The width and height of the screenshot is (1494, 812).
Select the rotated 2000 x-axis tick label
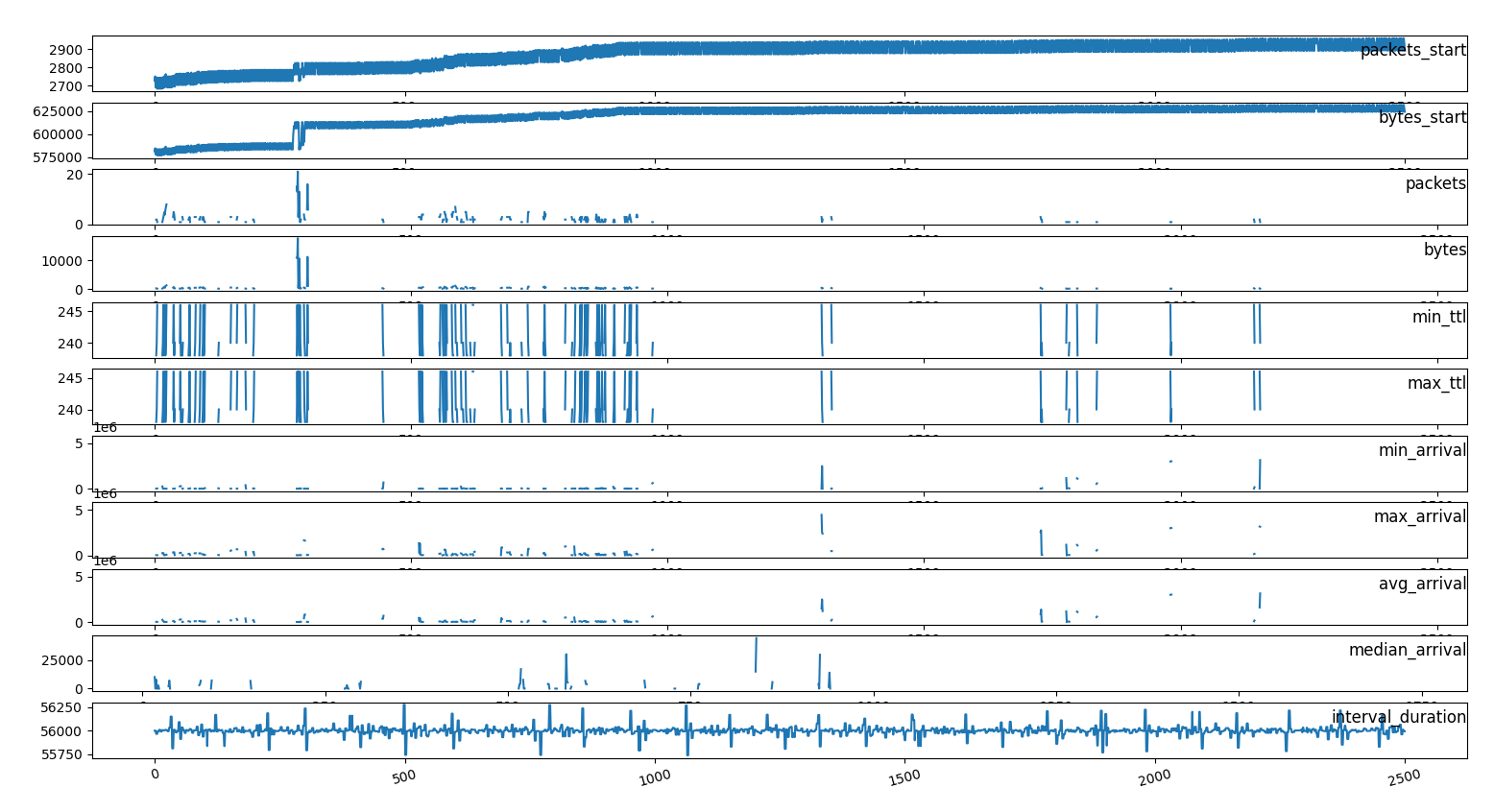click(1154, 776)
